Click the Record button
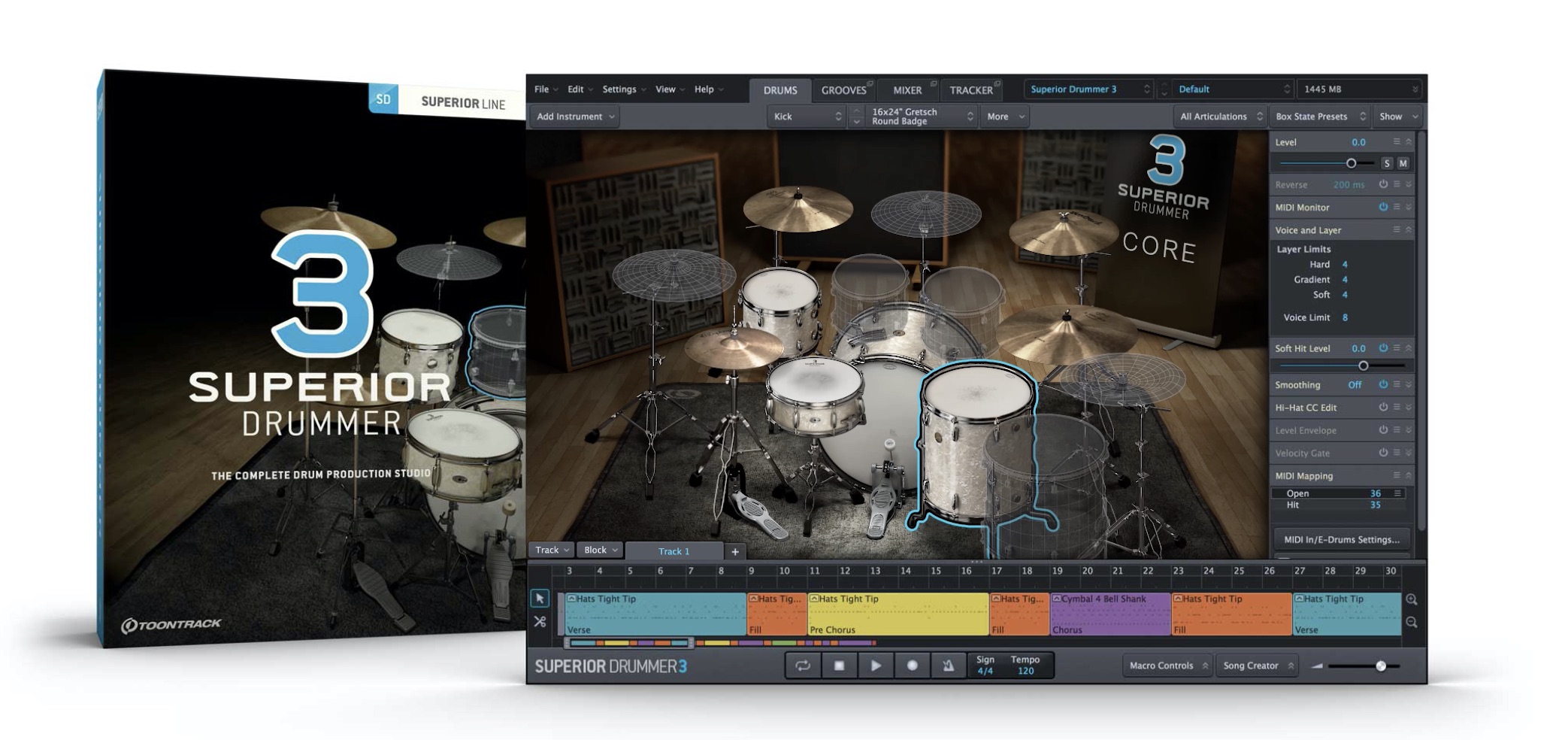Image resolution: width=1568 pixels, height=740 pixels. (x=912, y=666)
